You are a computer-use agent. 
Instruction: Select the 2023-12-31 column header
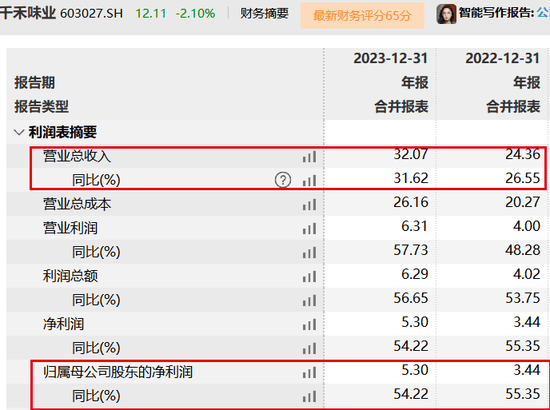point(390,58)
